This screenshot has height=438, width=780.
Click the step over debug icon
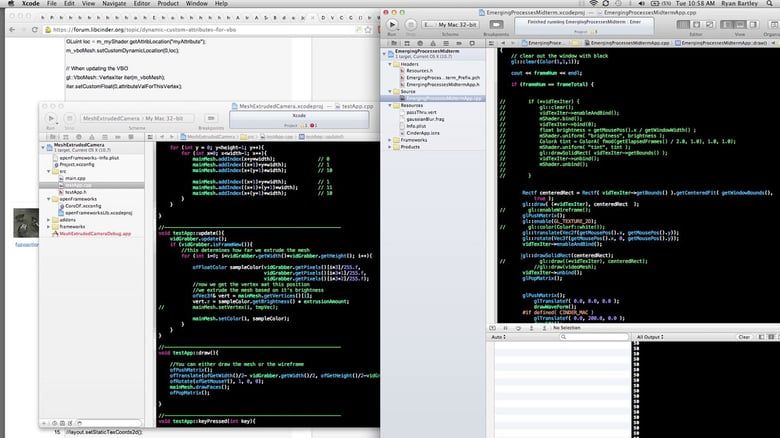coord(518,328)
